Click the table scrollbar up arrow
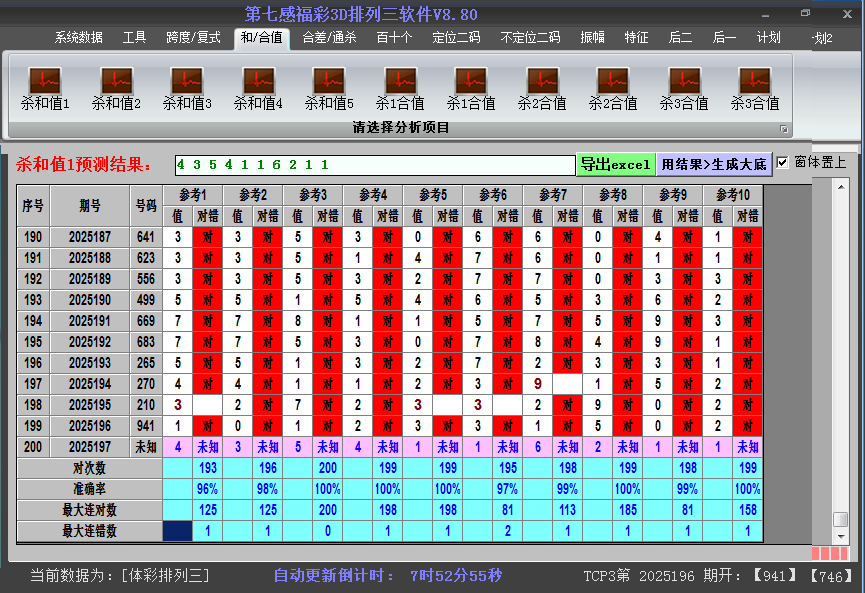 pyautogui.click(x=841, y=187)
